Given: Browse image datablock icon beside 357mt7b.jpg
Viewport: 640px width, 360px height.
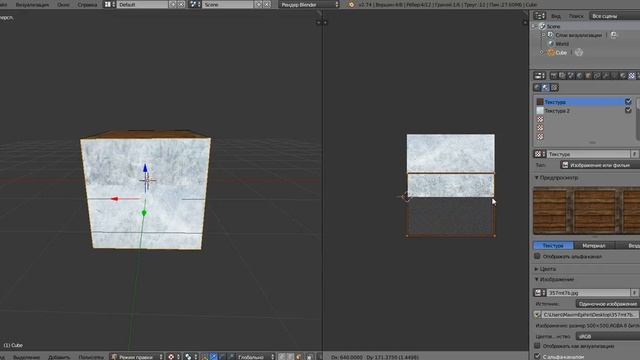Looking at the screenshot, I should point(540,293).
